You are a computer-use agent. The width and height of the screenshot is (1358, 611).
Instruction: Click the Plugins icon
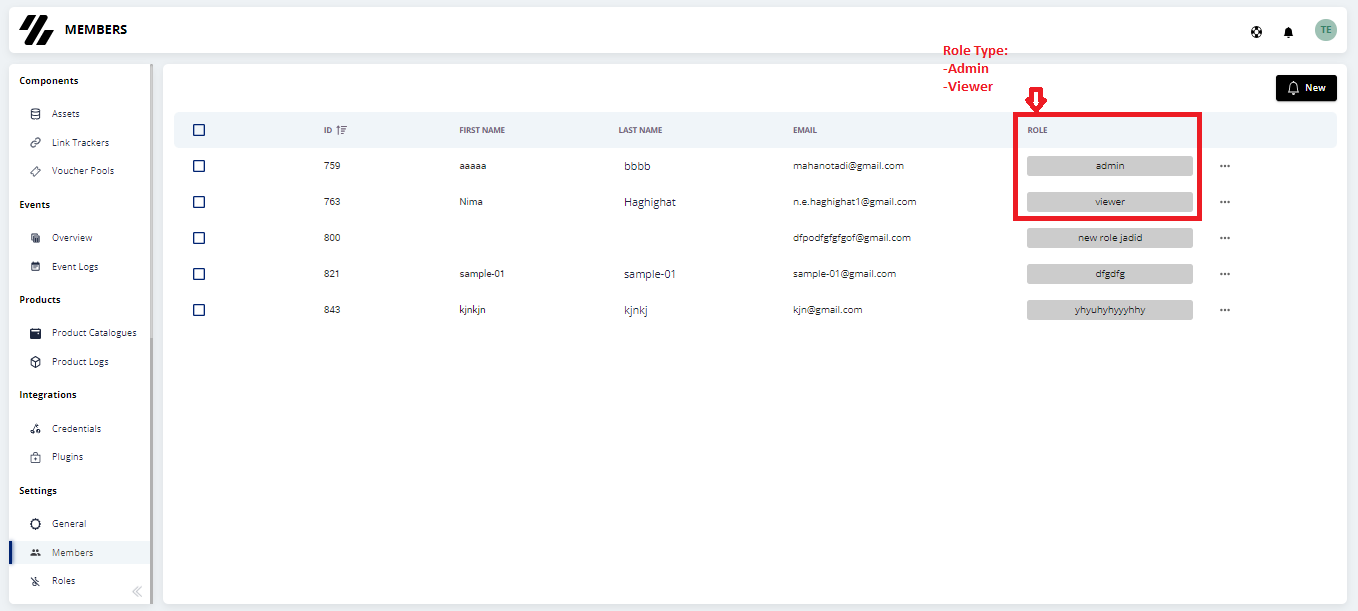pos(36,457)
